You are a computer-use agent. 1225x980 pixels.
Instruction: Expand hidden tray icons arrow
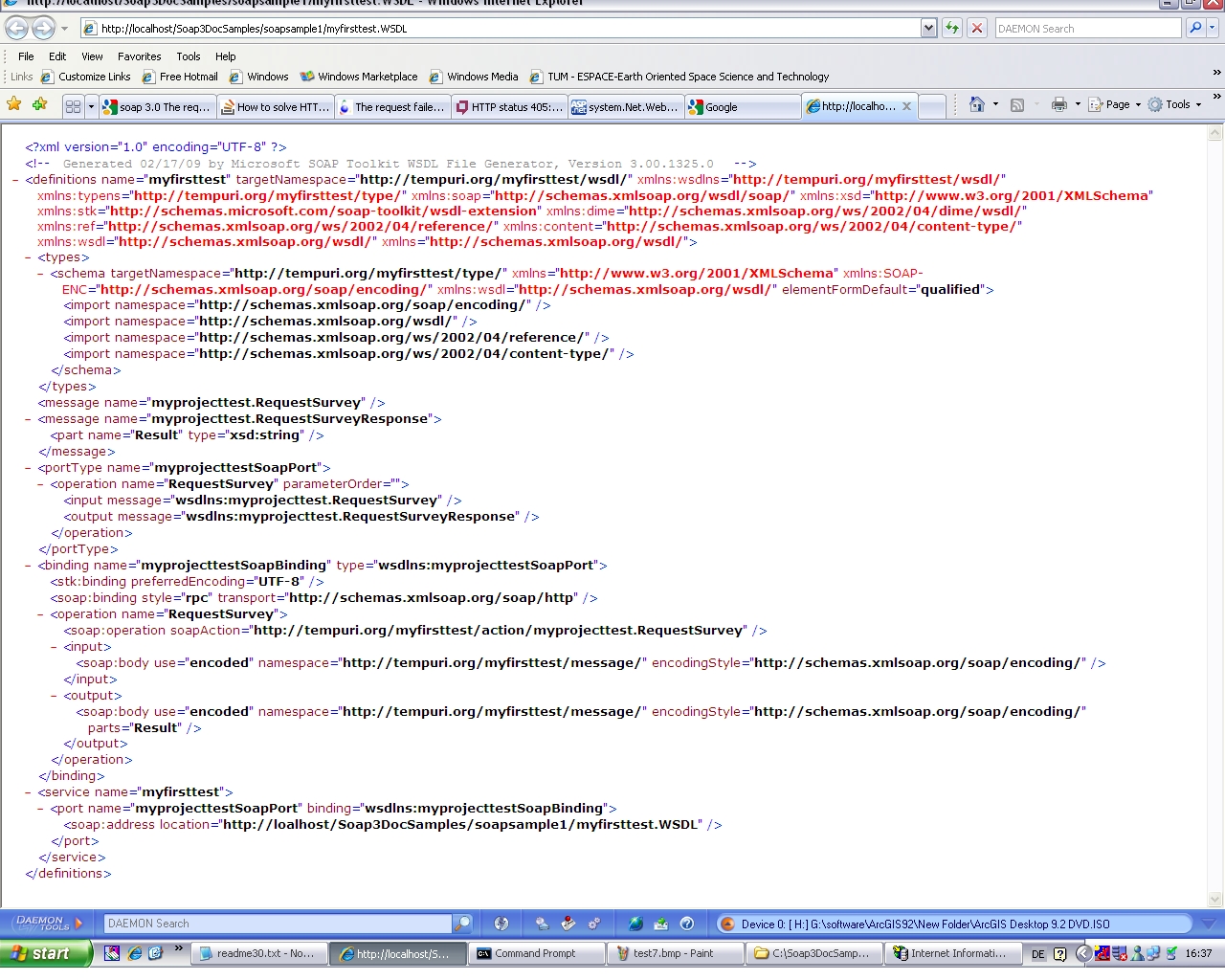pos(1083,953)
